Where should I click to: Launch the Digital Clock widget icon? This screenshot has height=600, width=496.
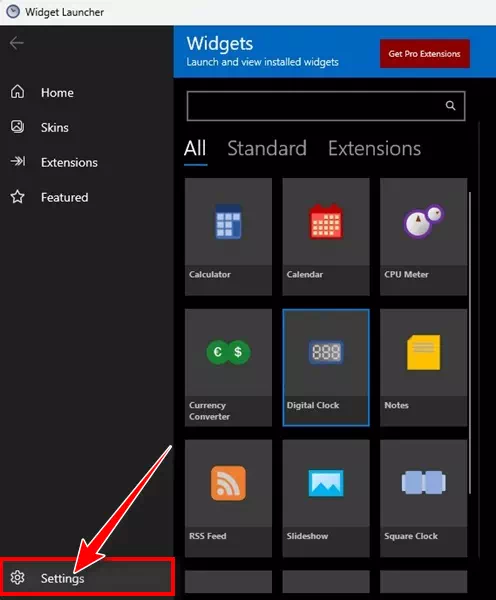pyautogui.click(x=326, y=352)
